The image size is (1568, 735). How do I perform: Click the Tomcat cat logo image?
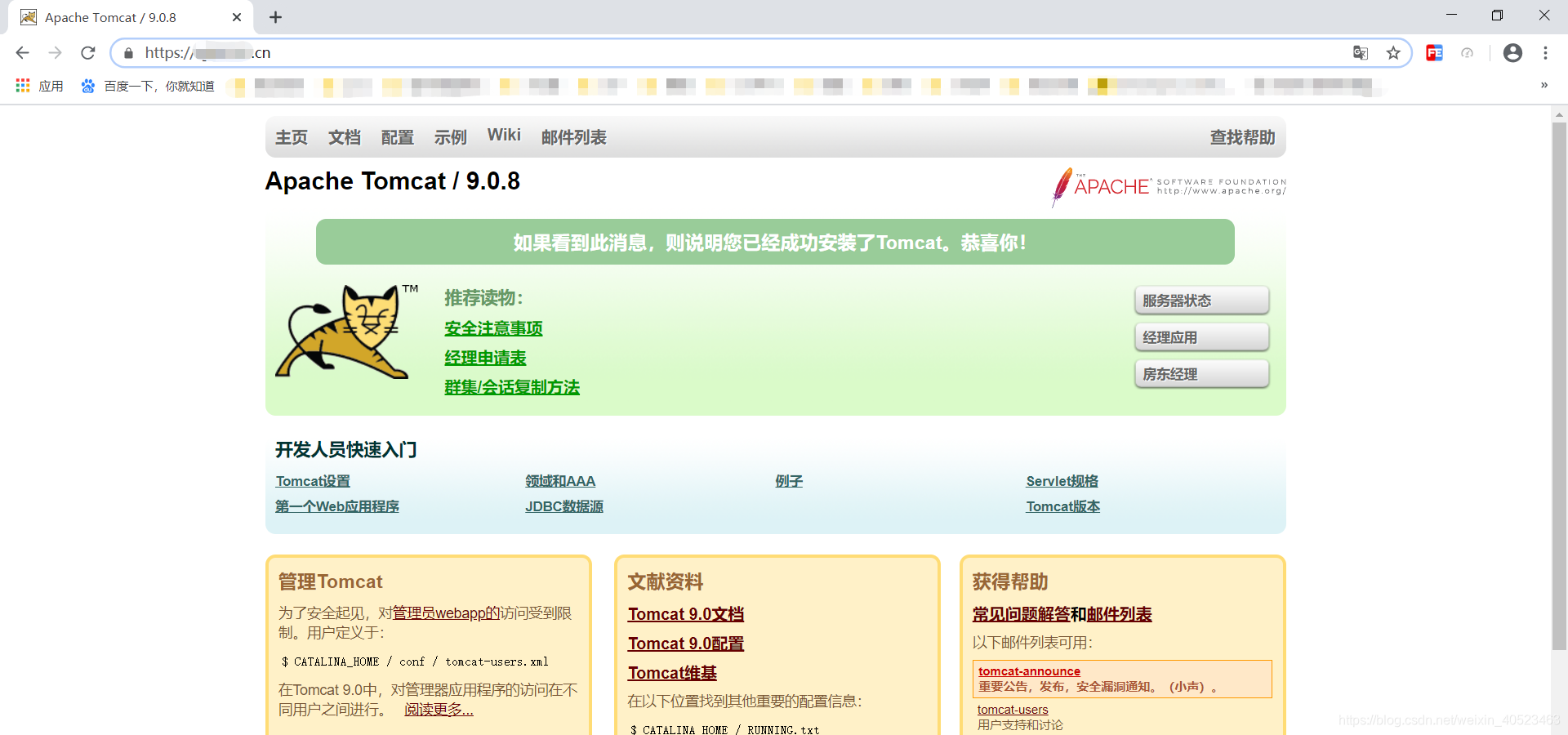coord(345,331)
